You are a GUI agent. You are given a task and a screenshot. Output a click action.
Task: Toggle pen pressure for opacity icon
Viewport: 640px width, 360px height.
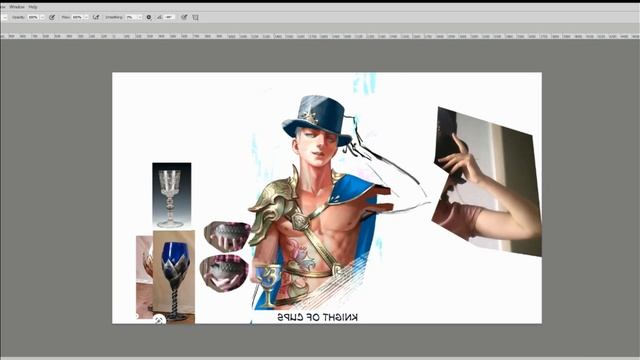point(52,17)
